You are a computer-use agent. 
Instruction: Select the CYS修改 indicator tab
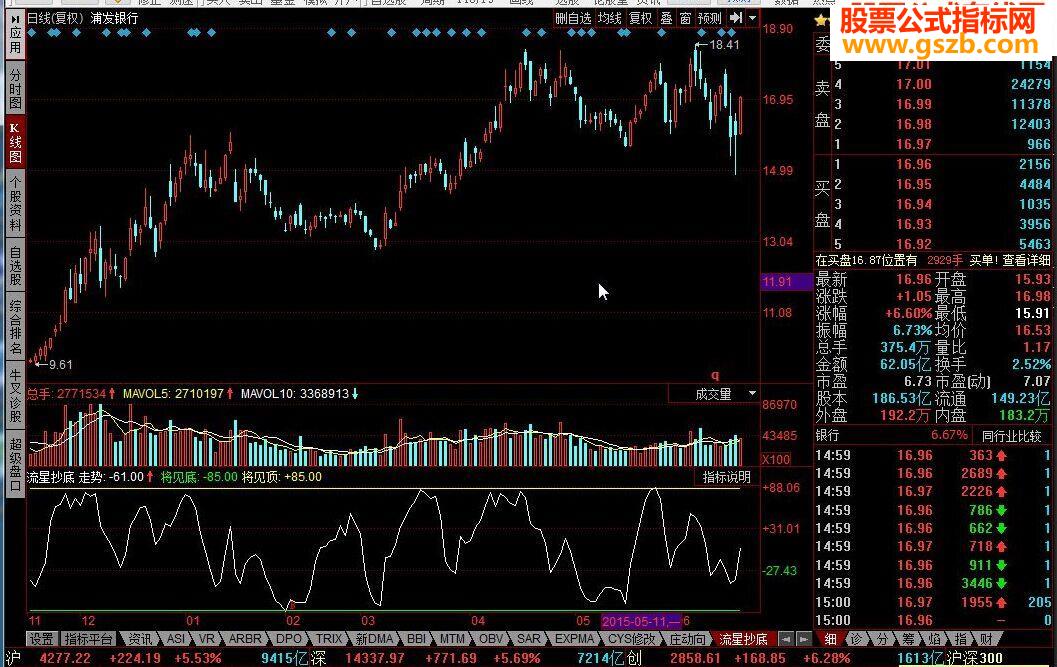pos(631,639)
